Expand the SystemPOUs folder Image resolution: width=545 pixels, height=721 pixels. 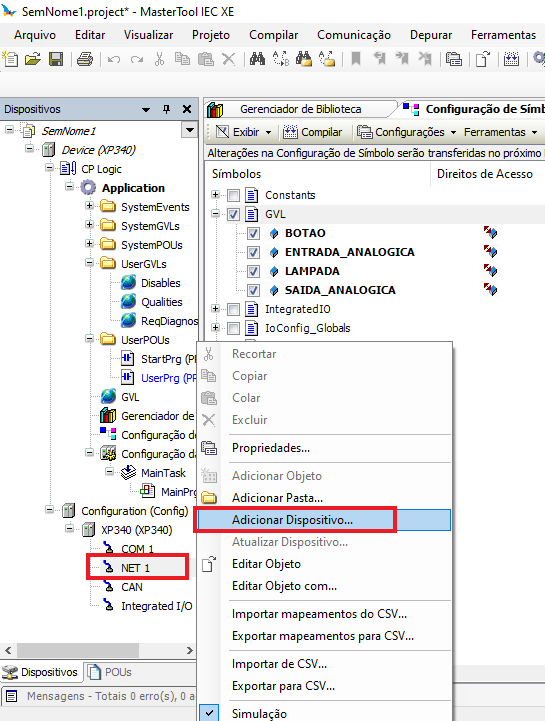89,243
